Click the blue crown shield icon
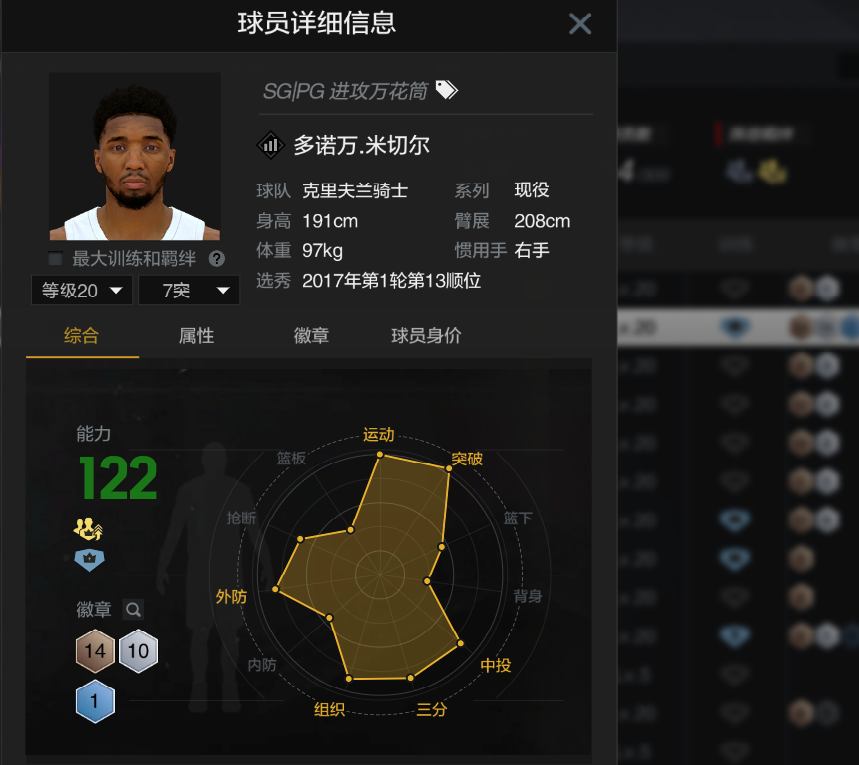Screen dimensions: 859x765 89,560
